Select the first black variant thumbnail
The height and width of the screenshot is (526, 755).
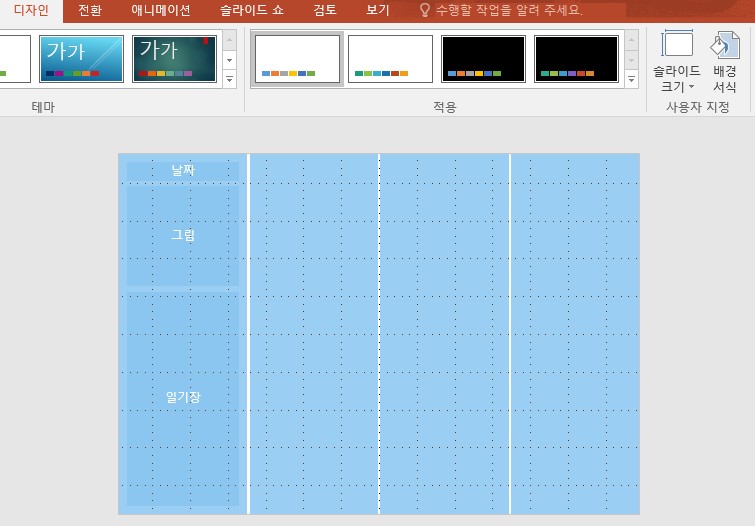(483, 59)
